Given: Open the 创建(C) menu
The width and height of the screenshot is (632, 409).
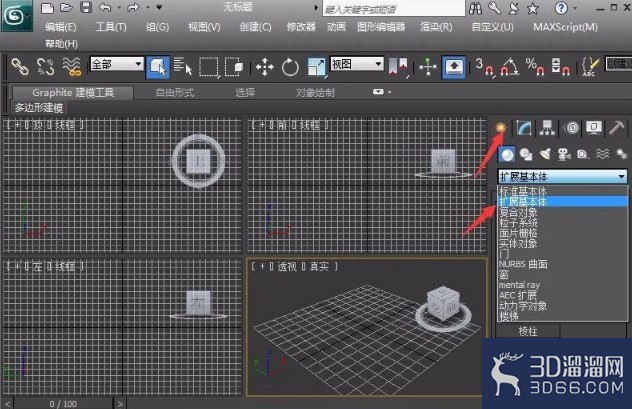Looking at the screenshot, I should (x=255, y=27).
